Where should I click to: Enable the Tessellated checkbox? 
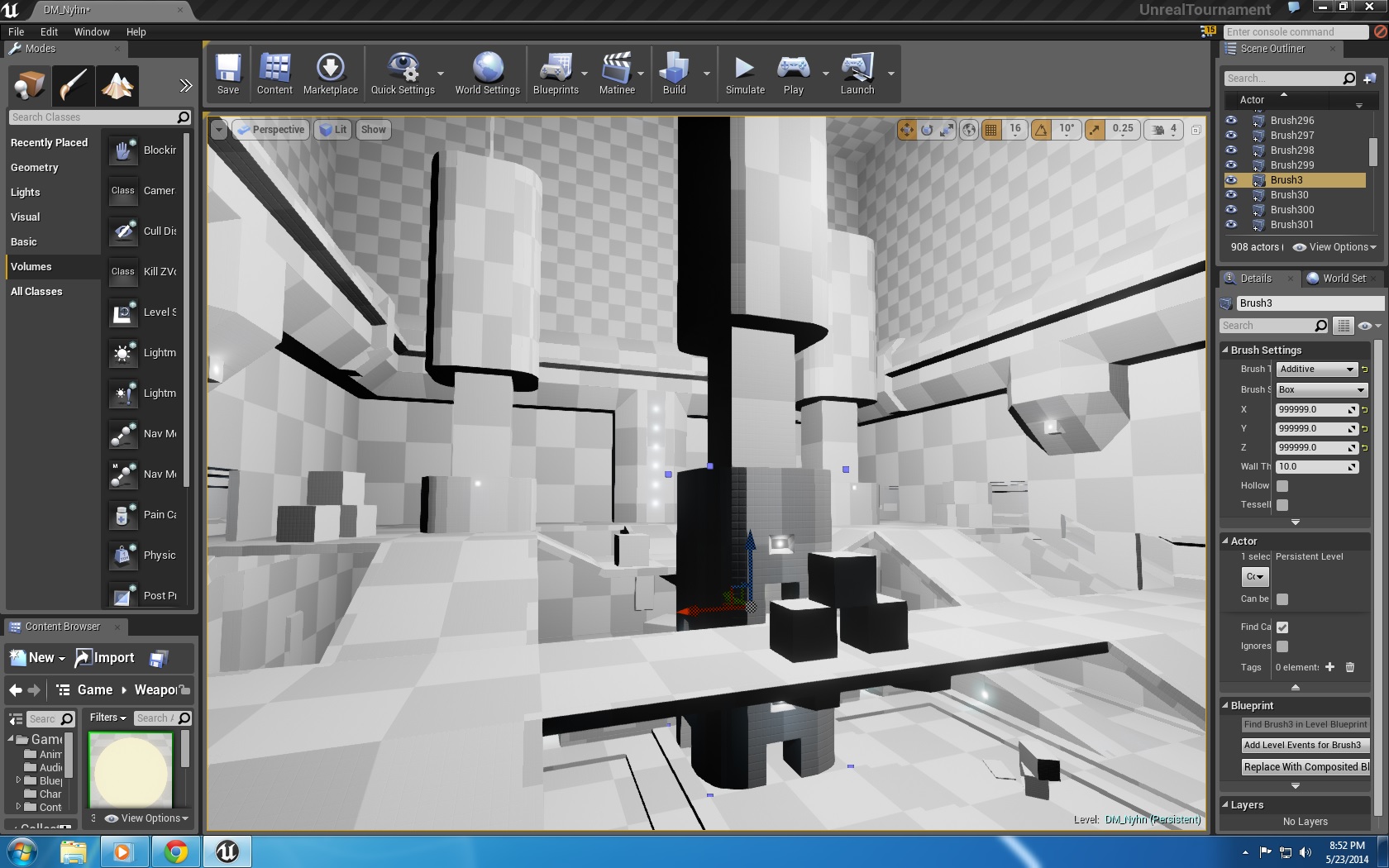(x=1282, y=505)
